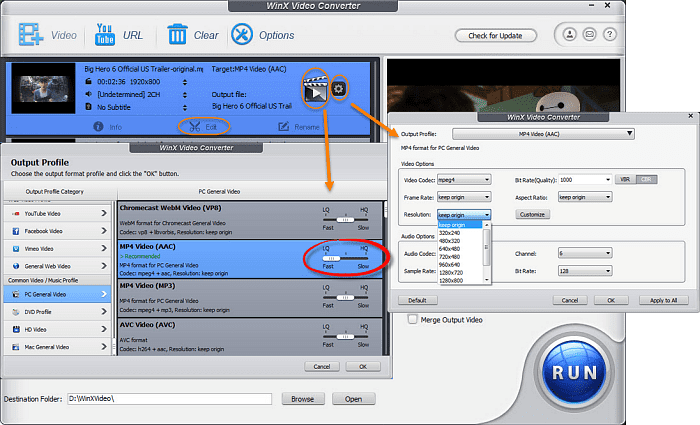Adjust MP4 Video (MP3) quality slider
700x425 pixels.
(345, 297)
